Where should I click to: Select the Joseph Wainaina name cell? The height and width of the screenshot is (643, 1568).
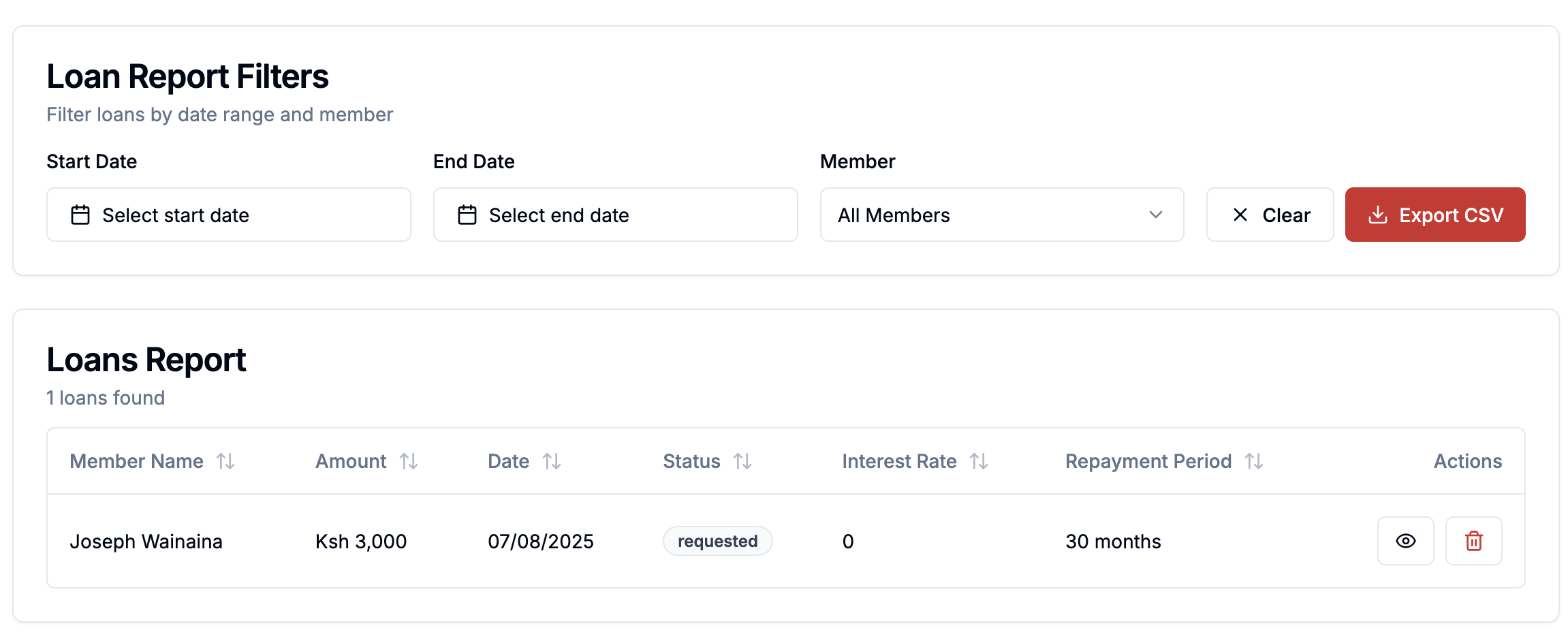click(x=146, y=542)
